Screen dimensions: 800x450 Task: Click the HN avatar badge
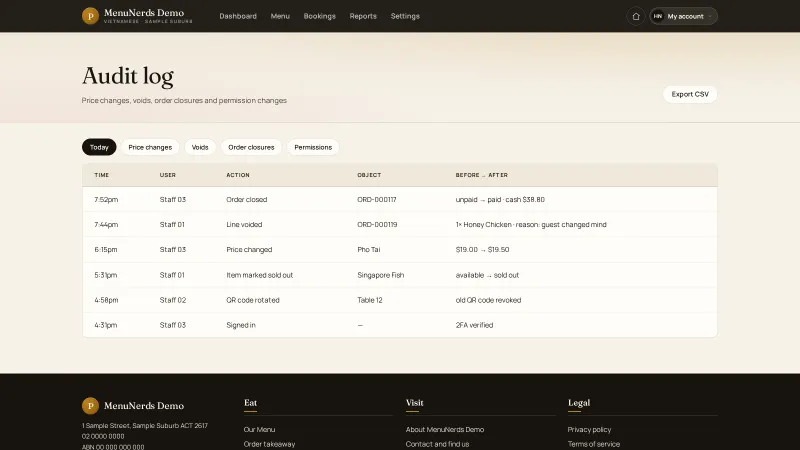click(x=658, y=16)
